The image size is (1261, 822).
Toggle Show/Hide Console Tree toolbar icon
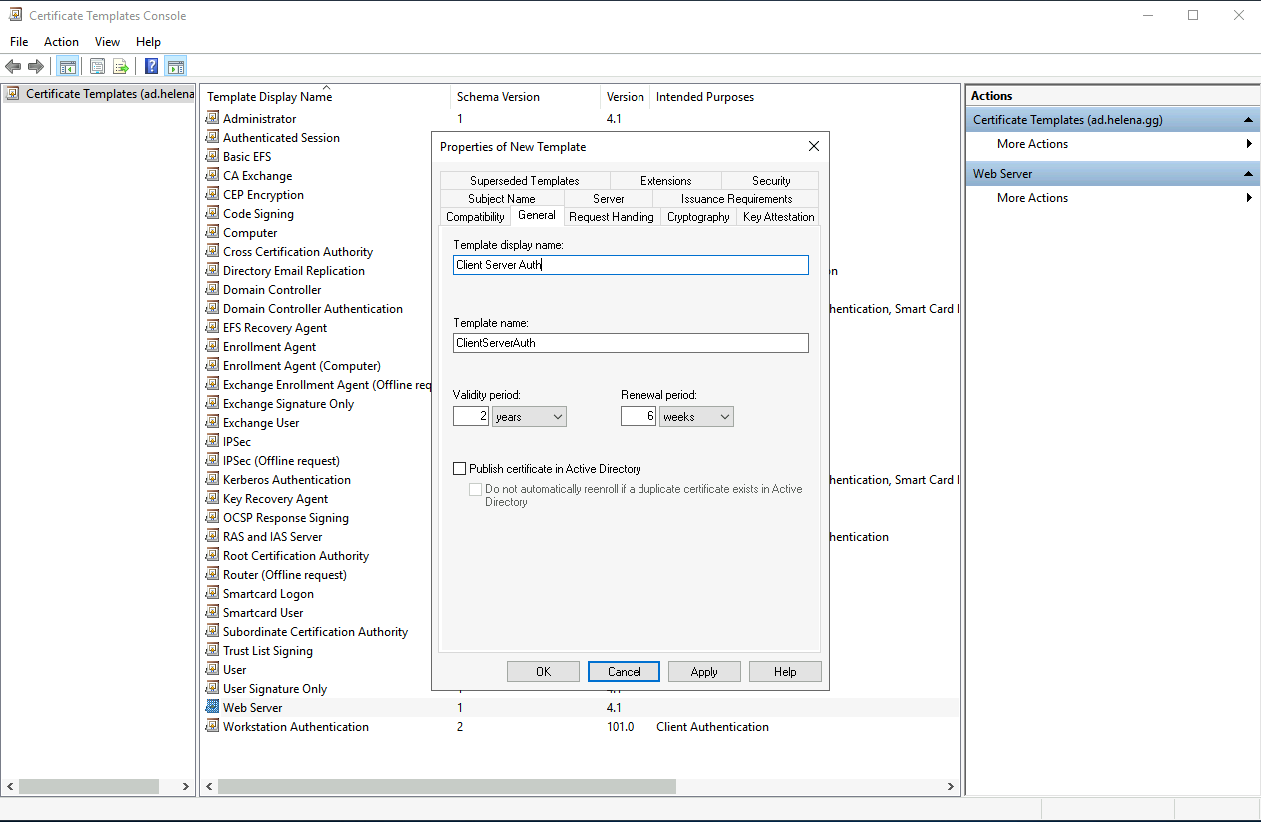[68, 67]
